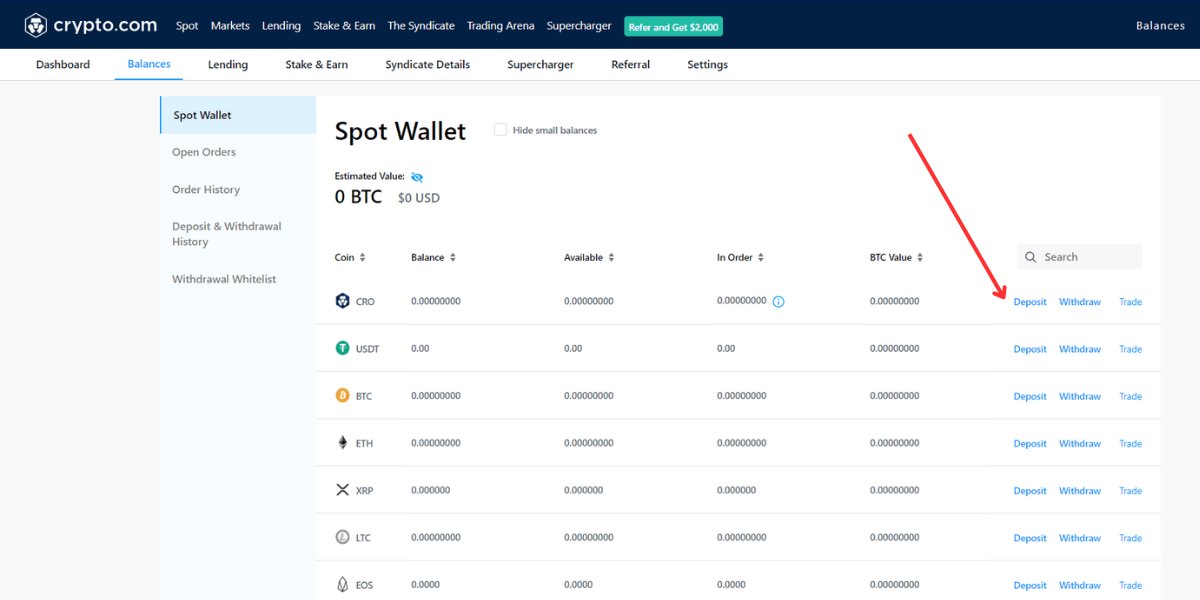The width and height of the screenshot is (1200, 600).
Task: Click Deposit for XRP
Action: 1030,490
